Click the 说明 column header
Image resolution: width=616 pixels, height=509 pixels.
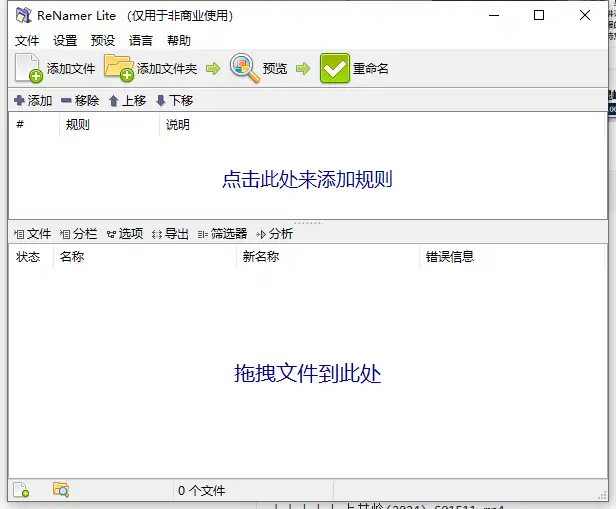point(382,125)
